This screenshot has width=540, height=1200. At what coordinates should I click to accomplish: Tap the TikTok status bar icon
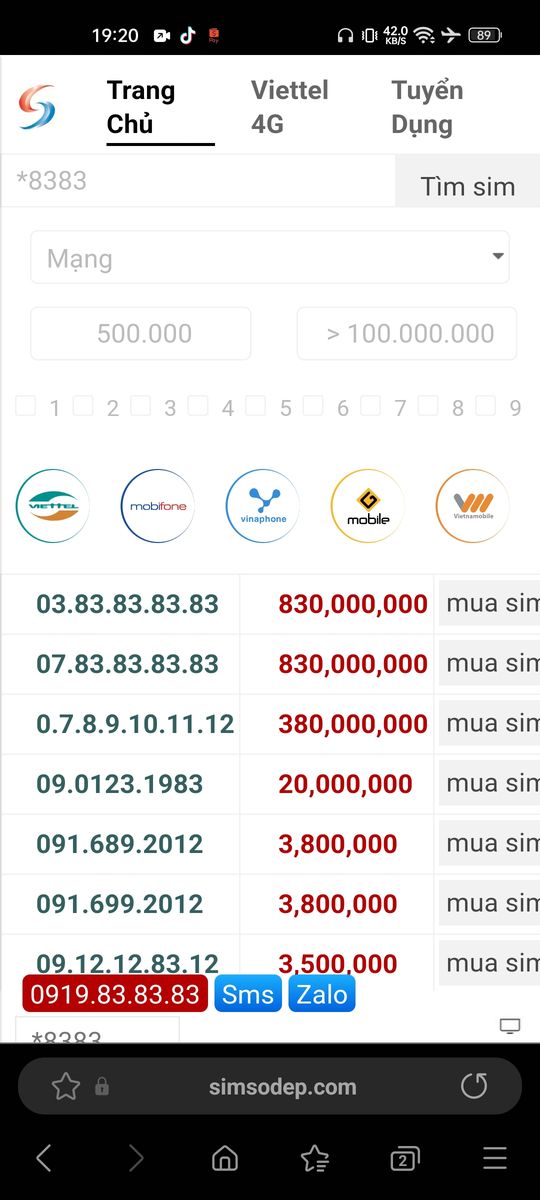188,35
